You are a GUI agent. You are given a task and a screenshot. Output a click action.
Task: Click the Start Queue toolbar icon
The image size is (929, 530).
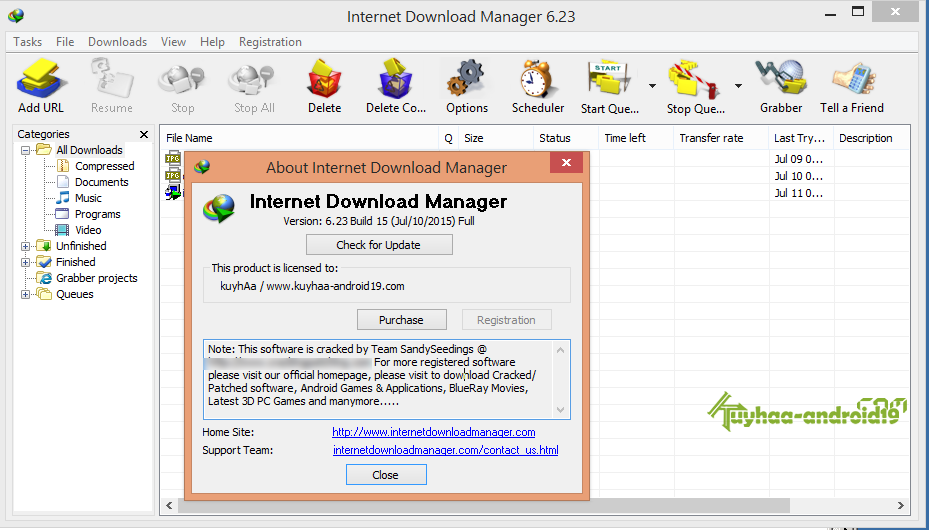point(609,79)
